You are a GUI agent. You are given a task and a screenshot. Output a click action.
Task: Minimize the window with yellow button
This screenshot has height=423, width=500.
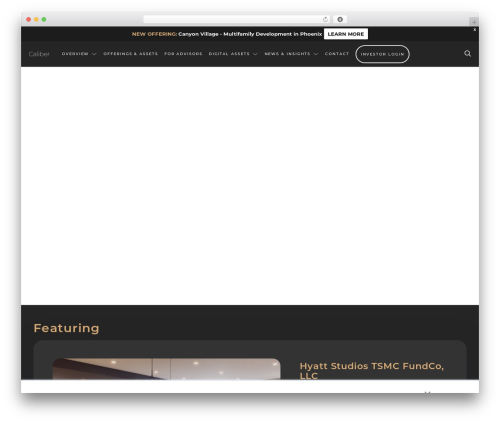(36, 19)
